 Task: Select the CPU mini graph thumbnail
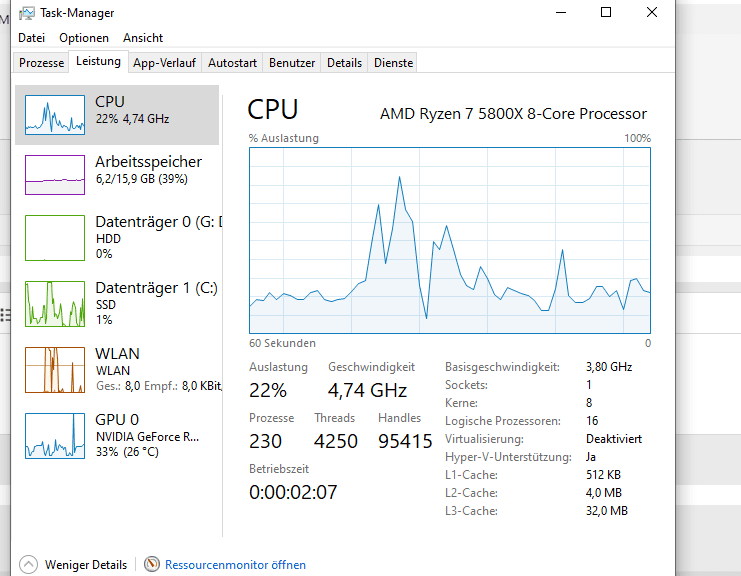pyautogui.click(x=55, y=115)
